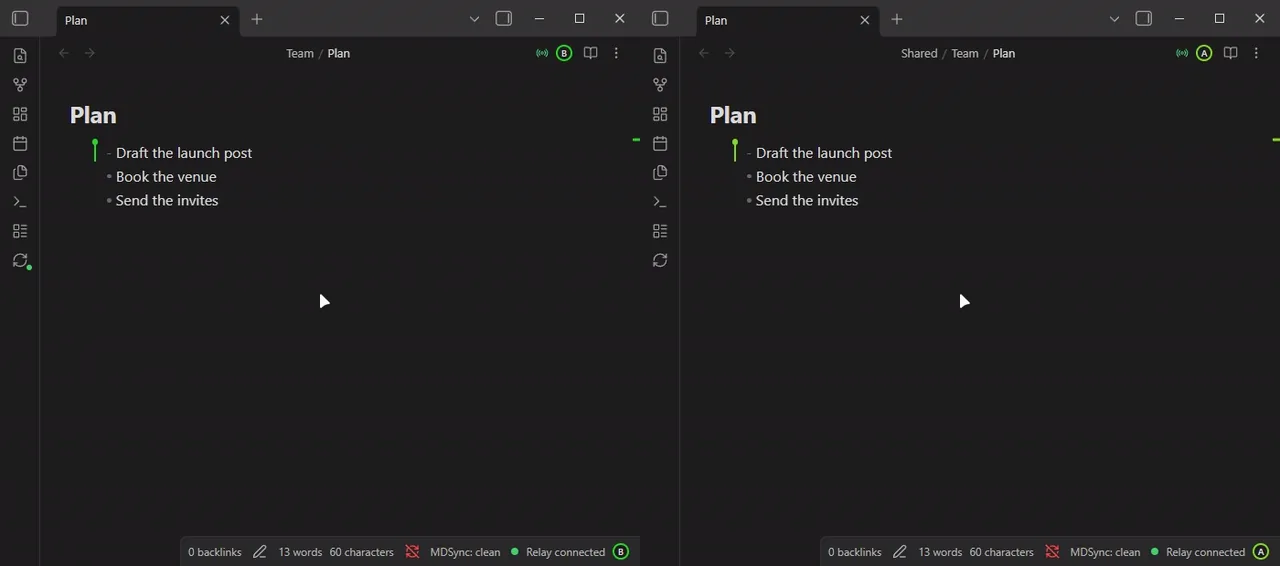Select Plan tab in left window

(x=147, y=20)
